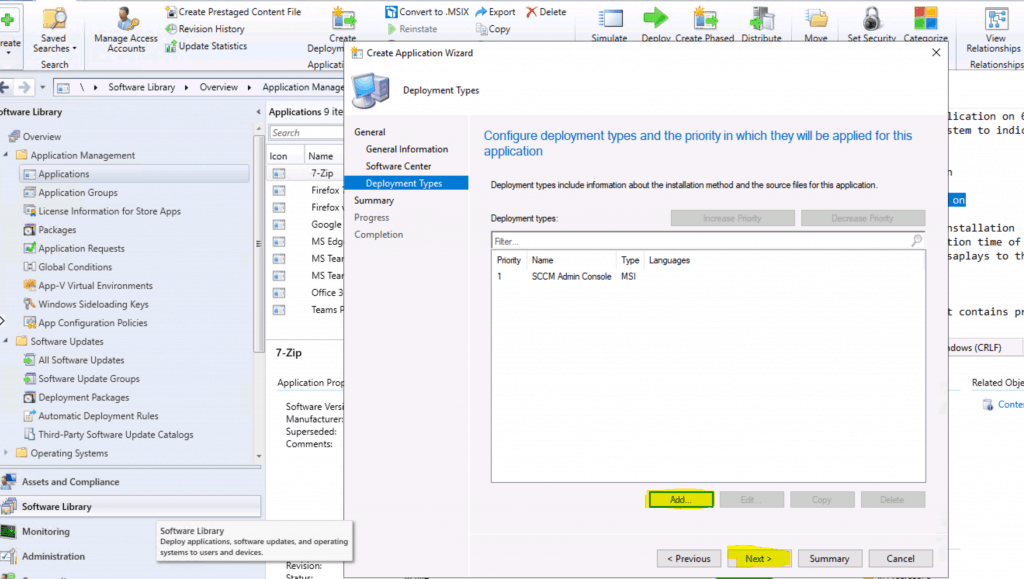Open App Configuration Policies node
The width and height of the screenshot is (1024, 579).
point(93,322)
